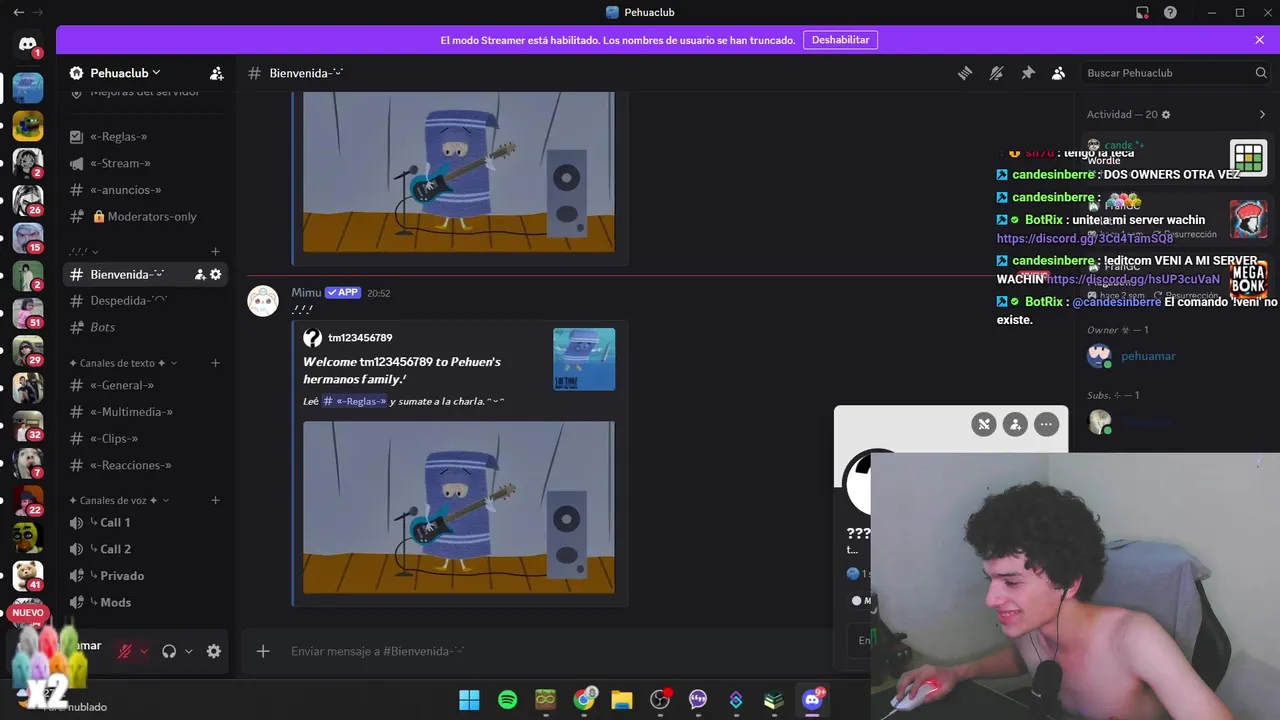This screenshot has width=1280, height=720.
Task: Click the #«-Reglas-» link in welcome embed
Action: click(355, 401)
